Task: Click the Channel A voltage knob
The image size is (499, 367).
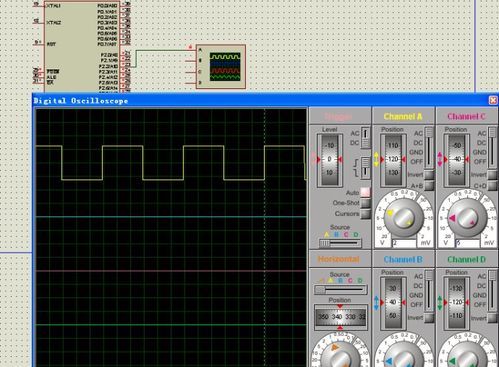Action: pos(403,218)
